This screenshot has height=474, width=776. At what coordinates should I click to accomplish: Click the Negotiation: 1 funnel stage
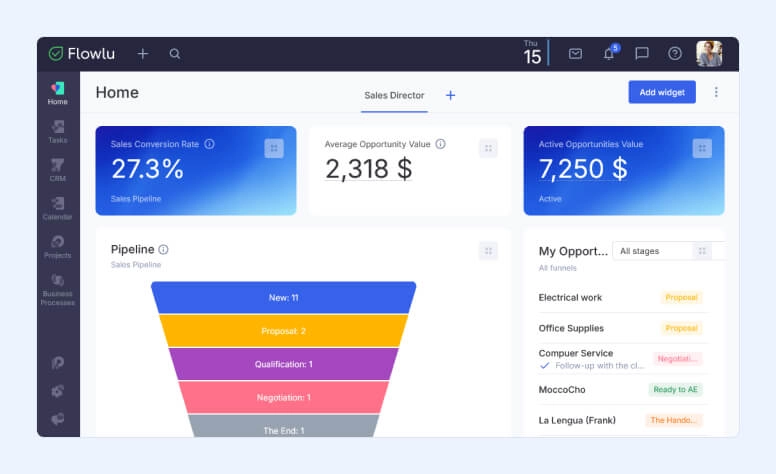pyautogui.click(x=284, y=397)
